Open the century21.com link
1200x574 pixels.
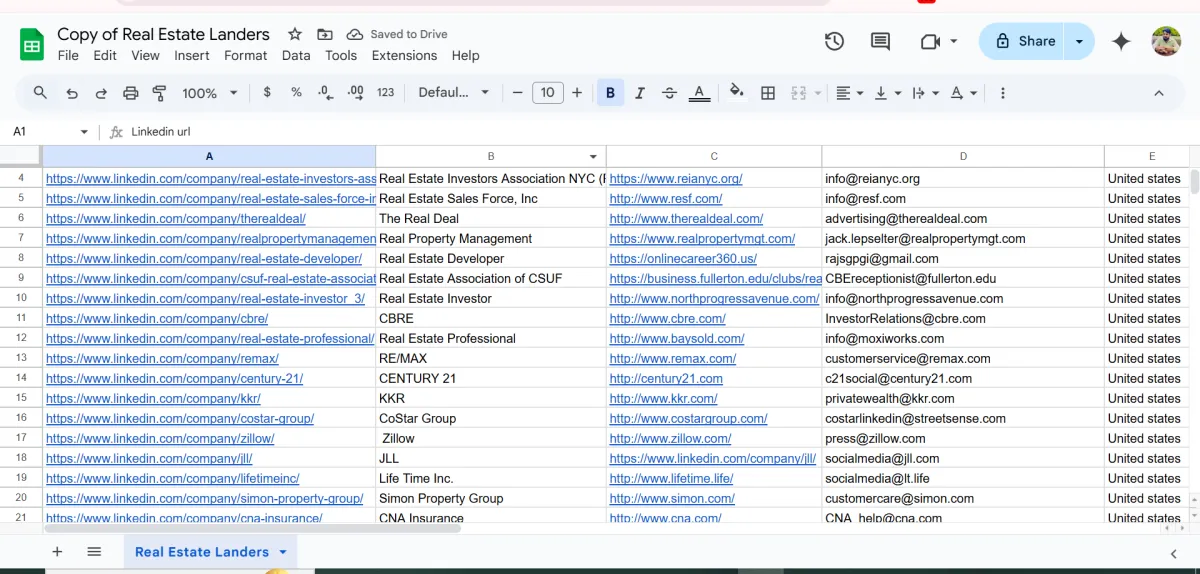(666, 378)
